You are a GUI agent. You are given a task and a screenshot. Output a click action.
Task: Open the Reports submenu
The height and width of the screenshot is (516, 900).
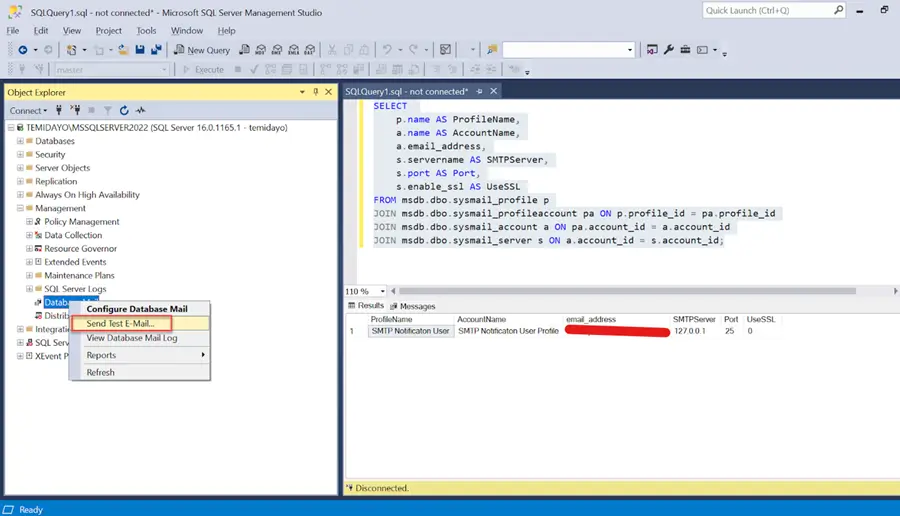pyautogui.click(x=140, y=355)
